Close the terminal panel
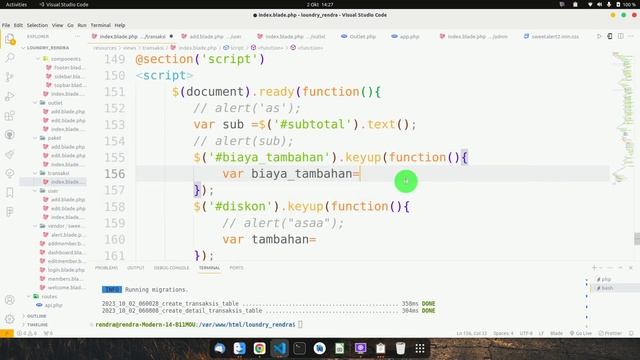This screenshot has height=360, width=640. pyautogui.click(x=631, y=268)
